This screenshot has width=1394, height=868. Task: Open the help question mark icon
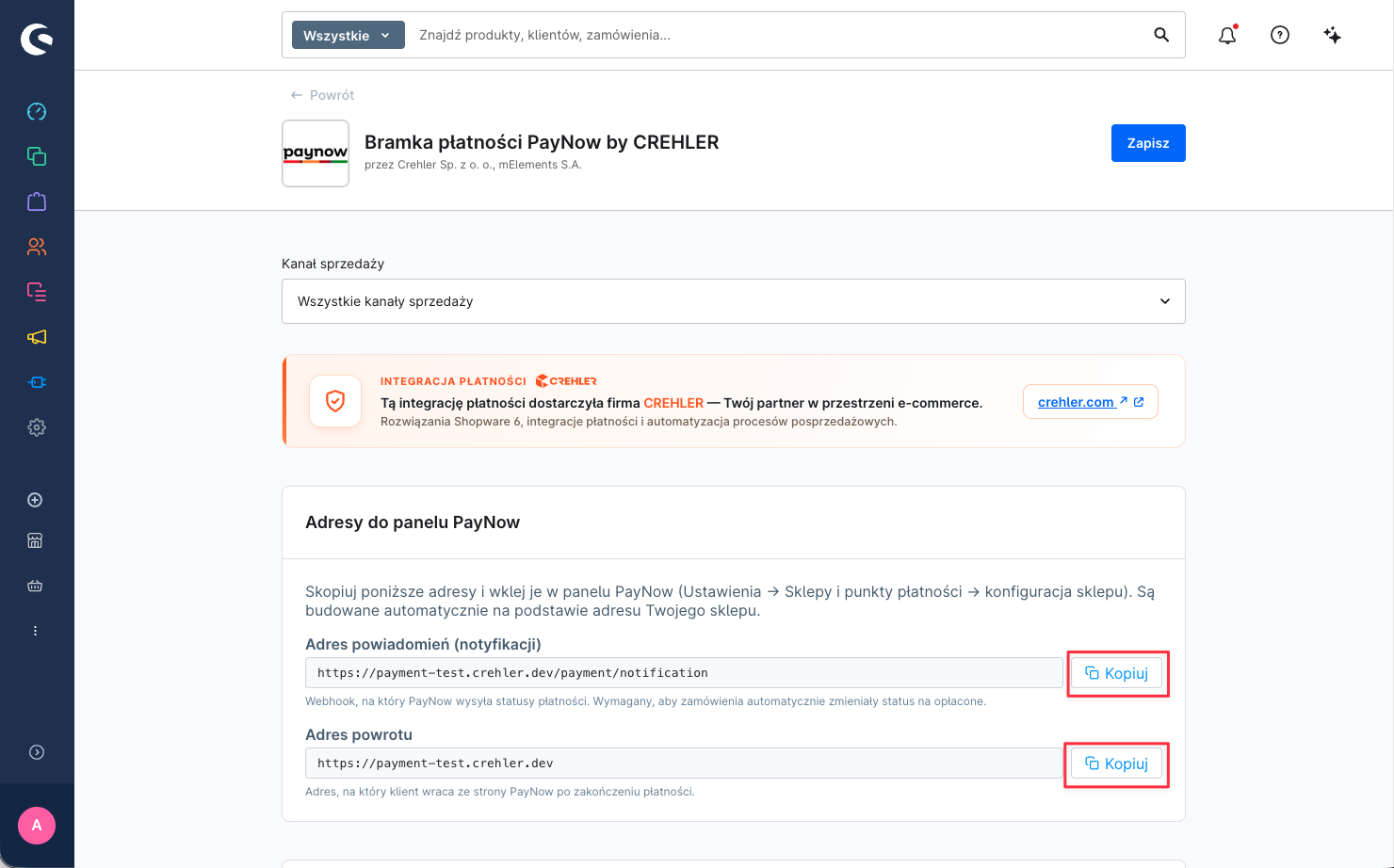(x=1280, y=35)
